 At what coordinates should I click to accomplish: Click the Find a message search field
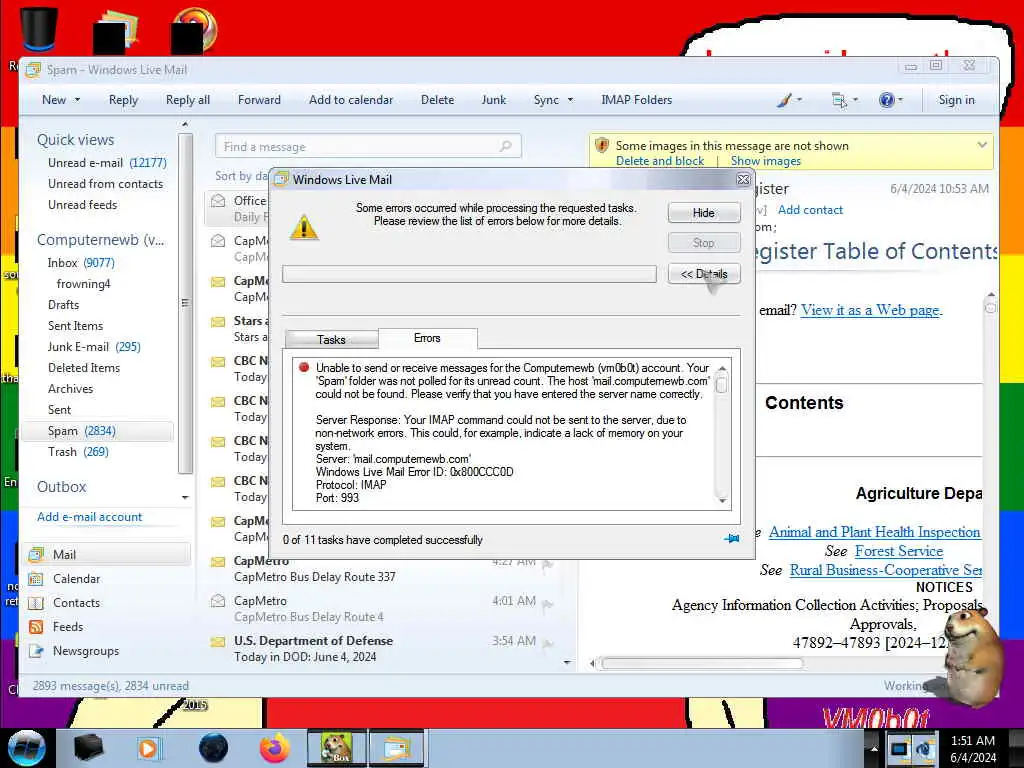(368, 146)
